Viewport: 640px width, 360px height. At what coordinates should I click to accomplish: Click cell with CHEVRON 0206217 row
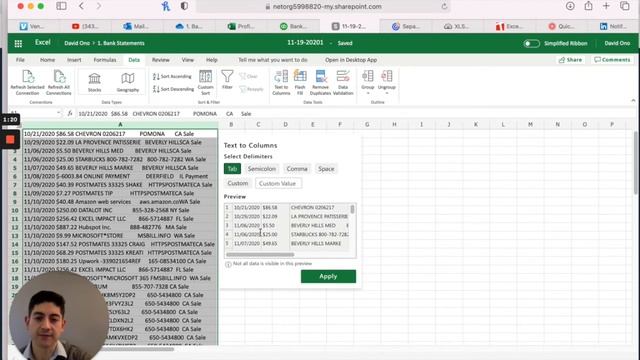click(x=120, y=133)
